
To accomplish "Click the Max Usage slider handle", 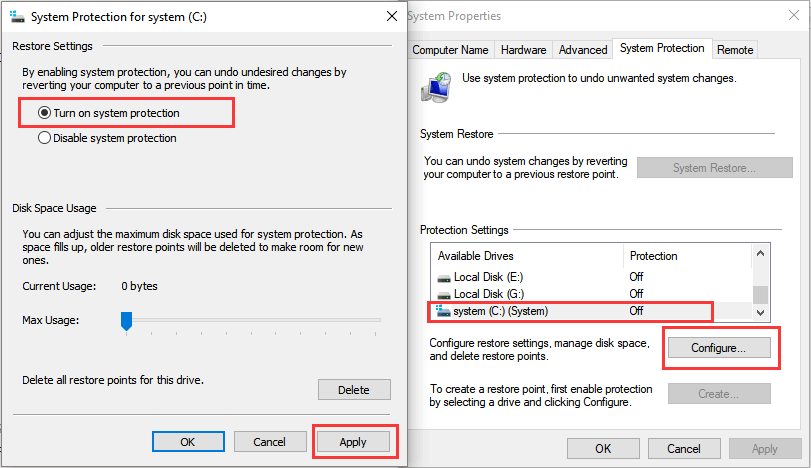I will coord(126,320).
